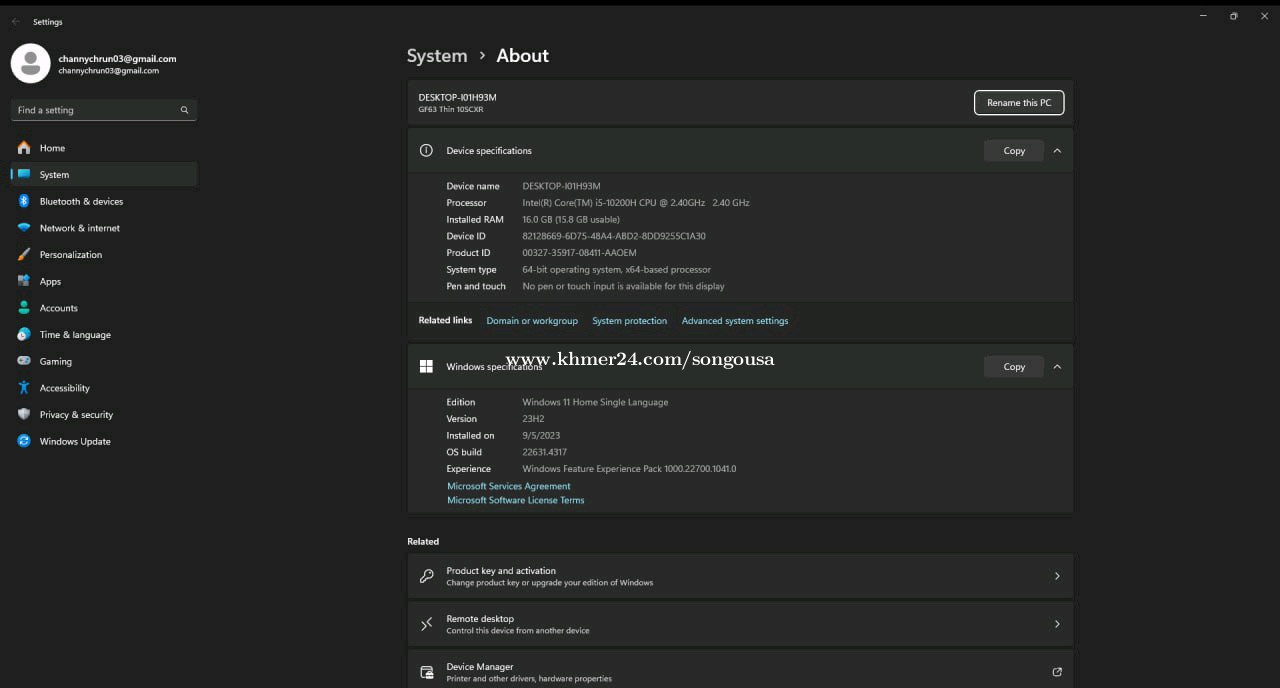Click the Windows logo beside Windows specifications
1280x688 pixels.
[x=426, y=367]
